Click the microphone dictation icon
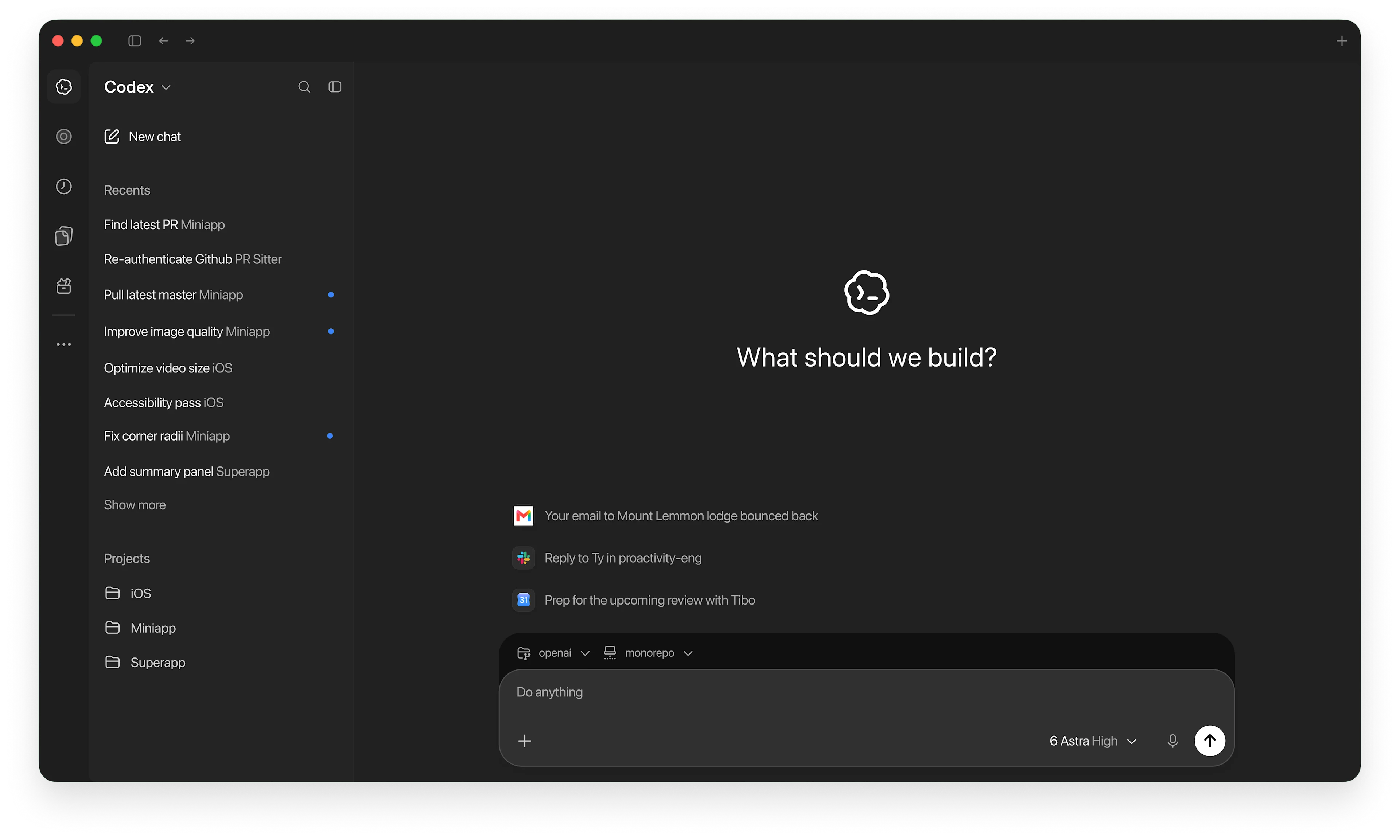 [x=1173, y=741]
